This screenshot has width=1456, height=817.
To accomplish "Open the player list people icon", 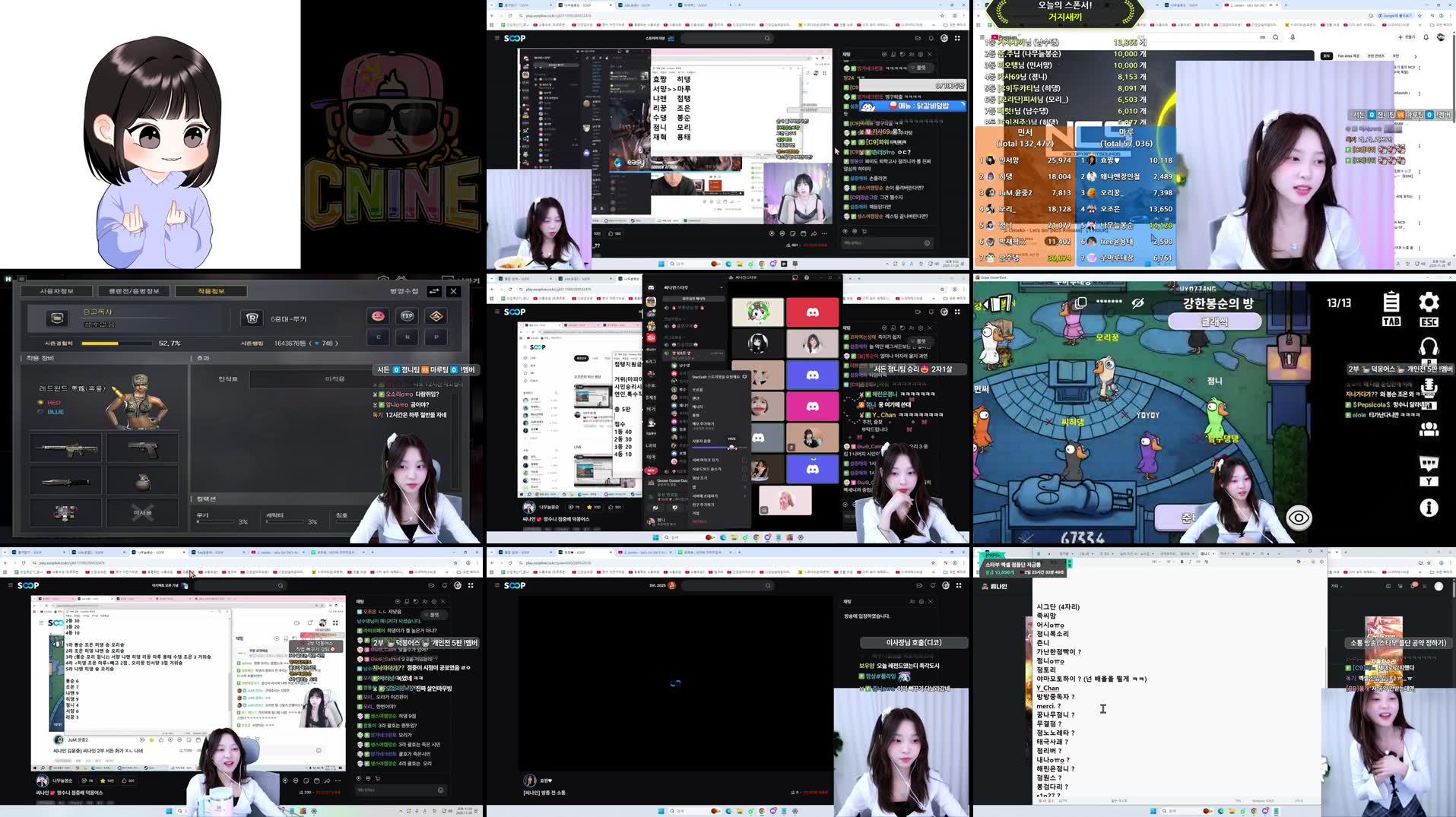I will click(x=1430, y=428).
